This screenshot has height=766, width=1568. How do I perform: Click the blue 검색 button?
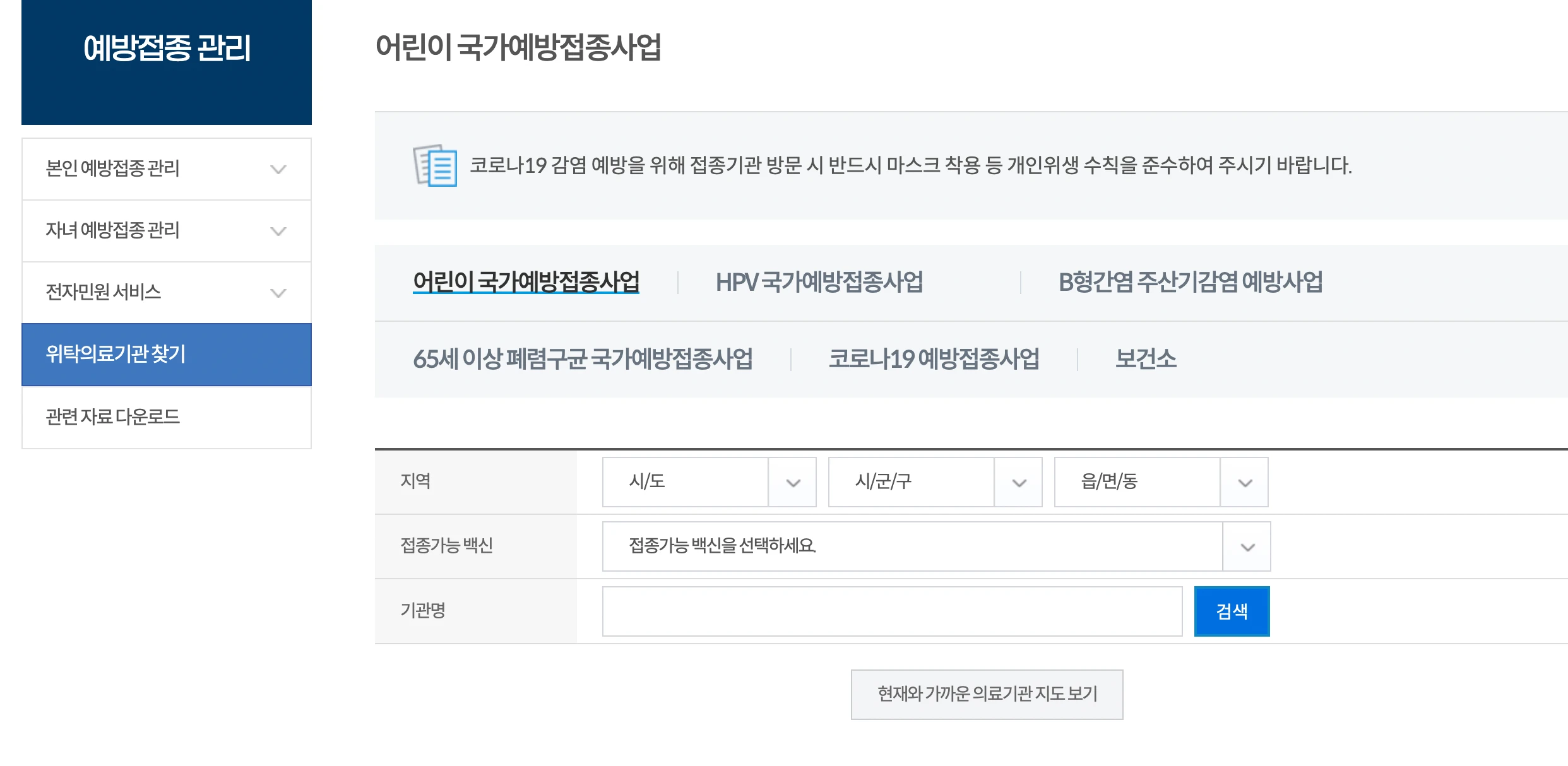(x=1231, y=611)
